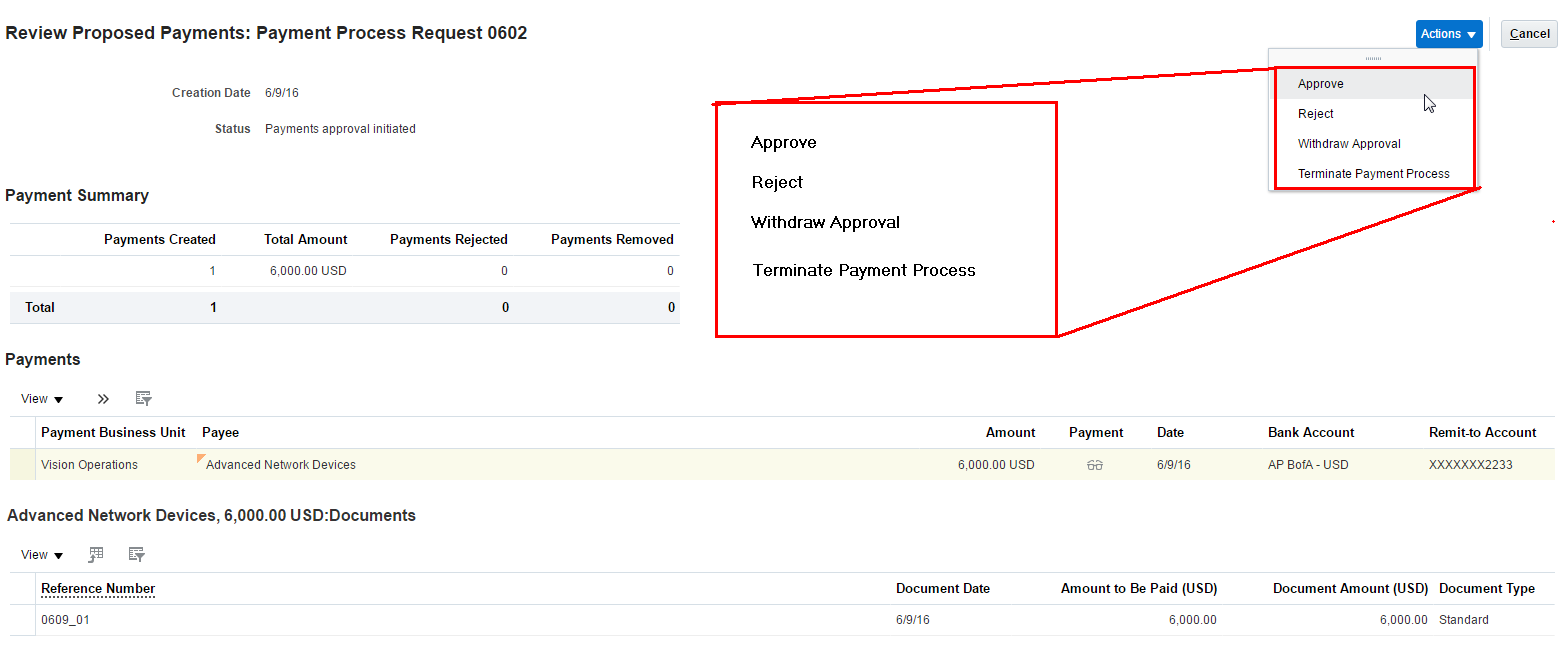1564x661 pixels.
Task: Click the Date column header in Payments table
Action: point(1170,433)
